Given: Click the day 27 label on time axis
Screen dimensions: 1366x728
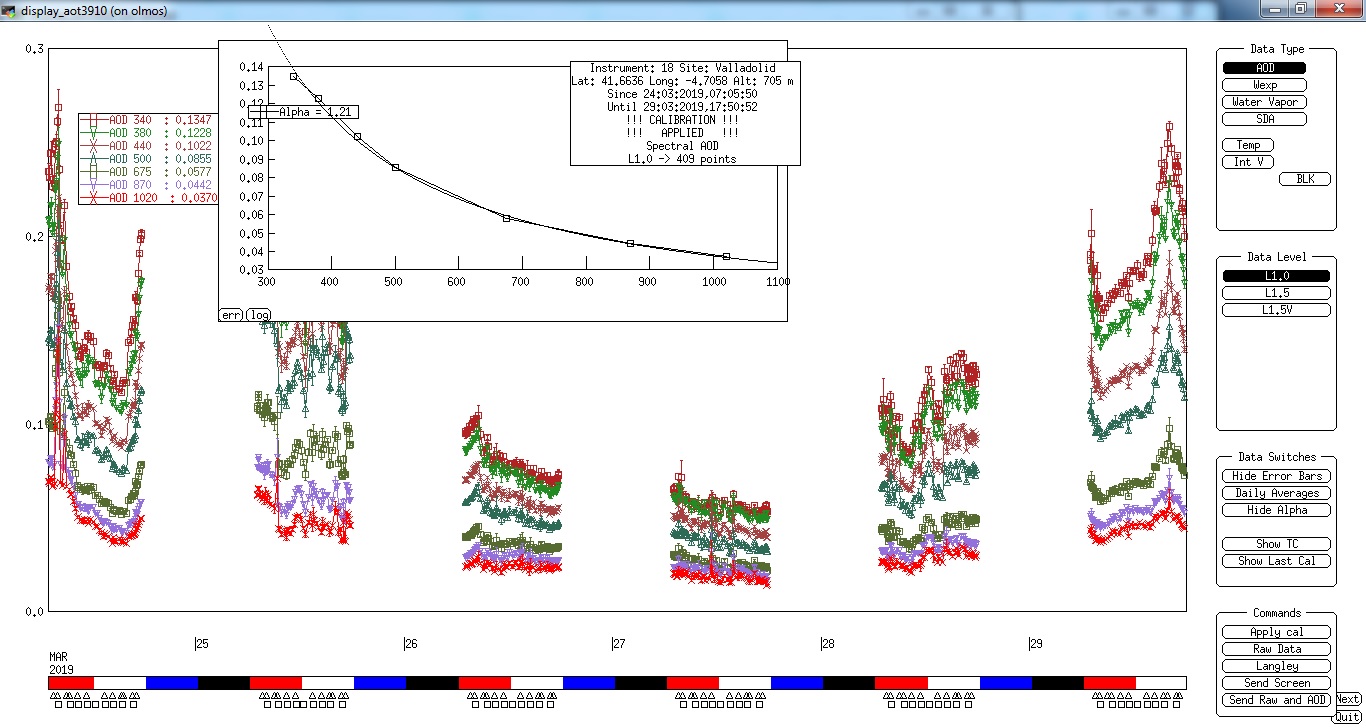Looking at the screenshot, I should 619,644.
